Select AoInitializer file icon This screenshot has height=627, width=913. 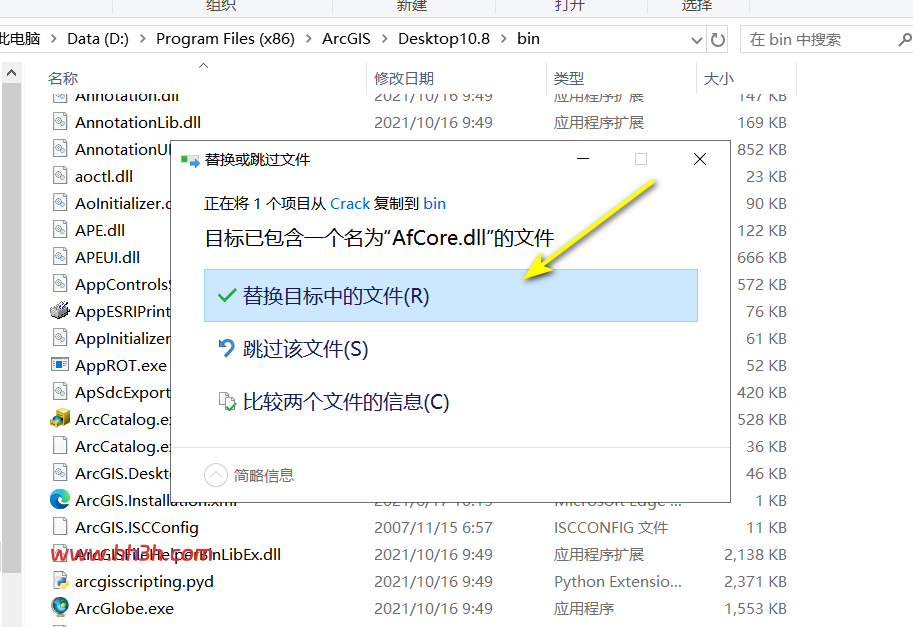point(60,203)
